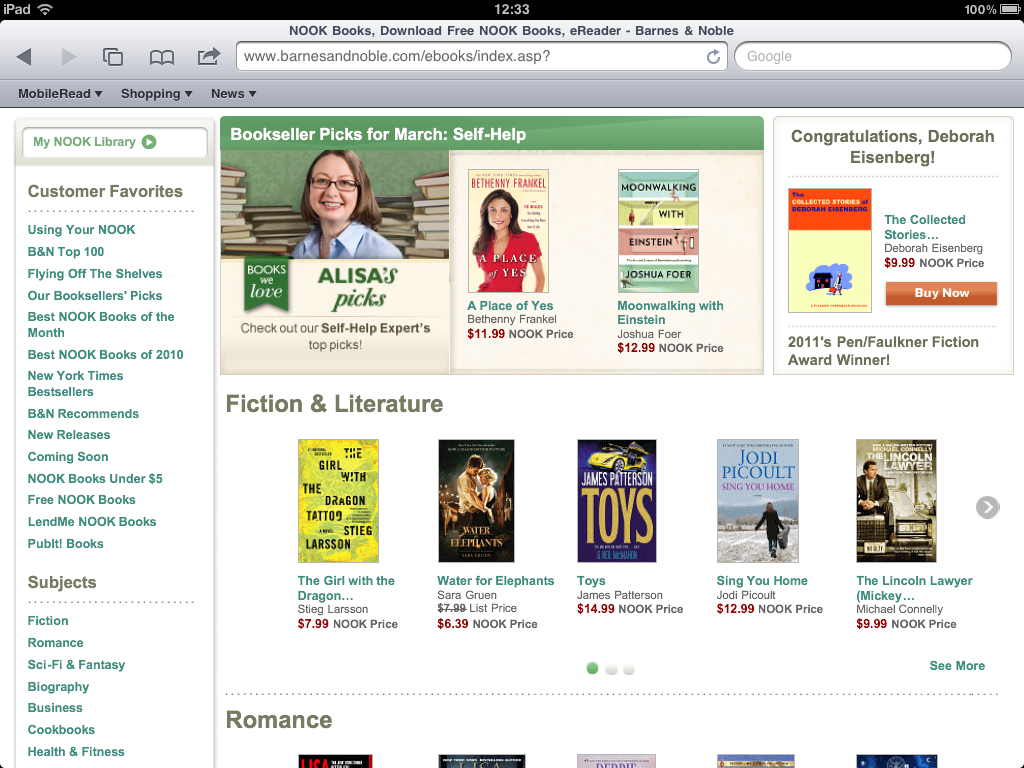Click A Place of Yes book cover

[508, 231]
